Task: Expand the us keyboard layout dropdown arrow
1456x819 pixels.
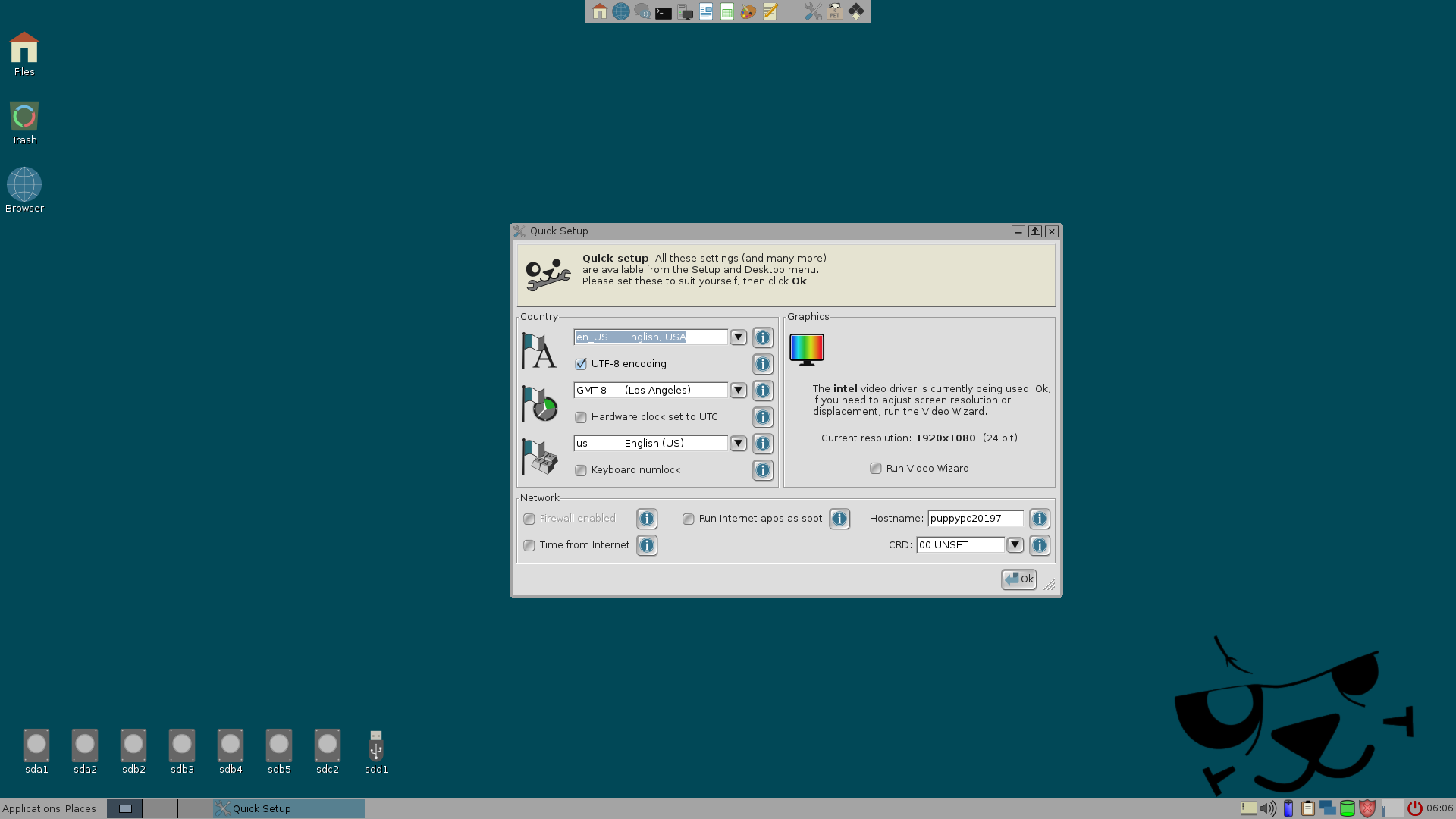Action: (x=738, y=444)
